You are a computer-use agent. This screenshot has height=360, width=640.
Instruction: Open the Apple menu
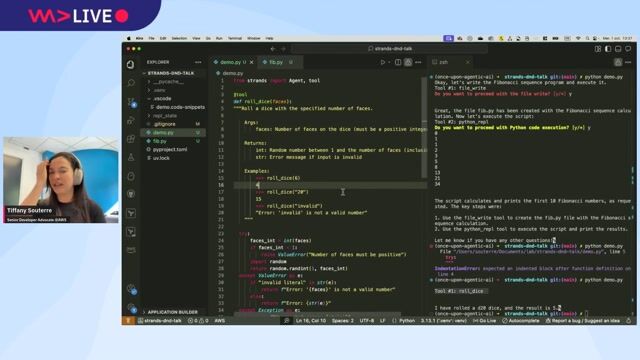(129, 38)
